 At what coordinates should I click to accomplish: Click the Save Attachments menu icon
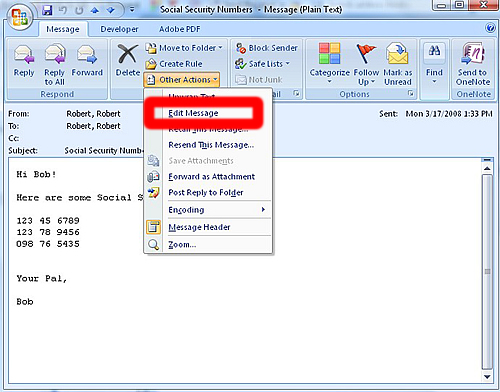(x=153, y=161)
